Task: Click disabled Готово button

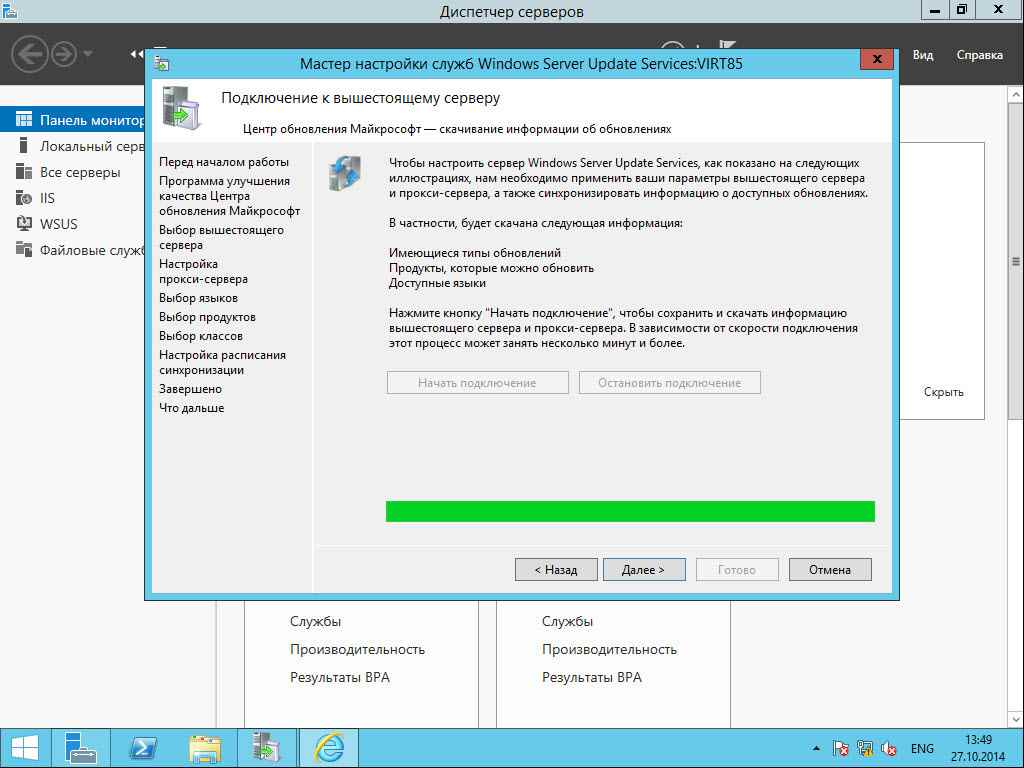Action: pyautogui.click(x=737, y=569)
